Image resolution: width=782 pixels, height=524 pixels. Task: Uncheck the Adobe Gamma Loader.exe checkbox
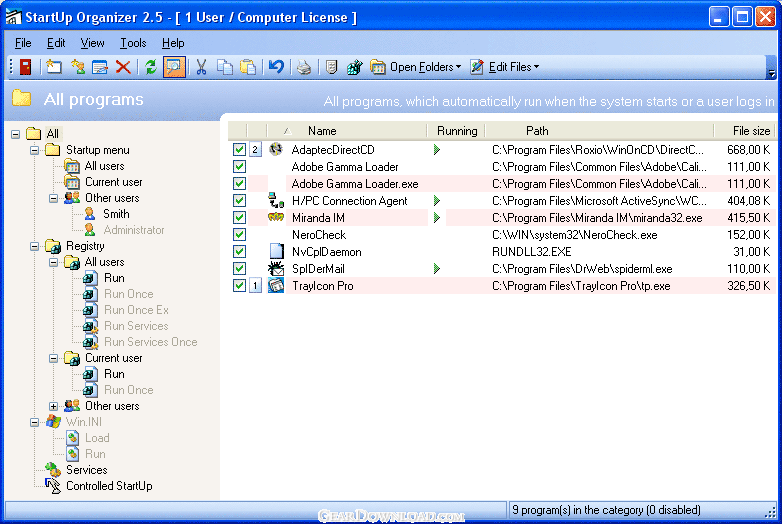coord(239,183)
